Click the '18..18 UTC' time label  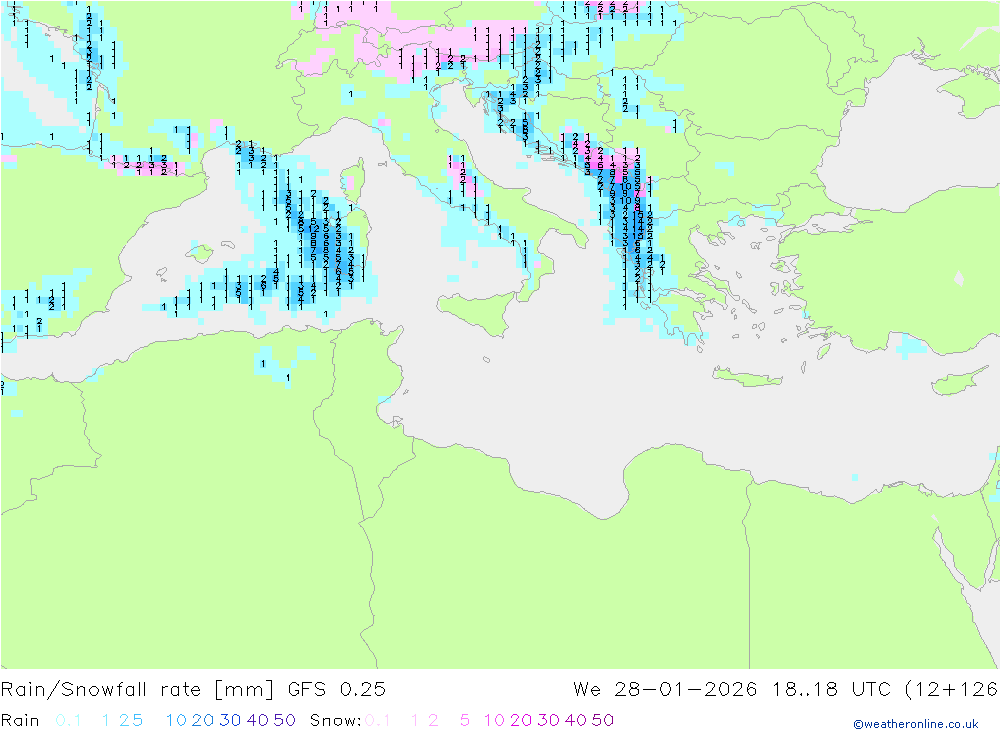coord(832,690)
